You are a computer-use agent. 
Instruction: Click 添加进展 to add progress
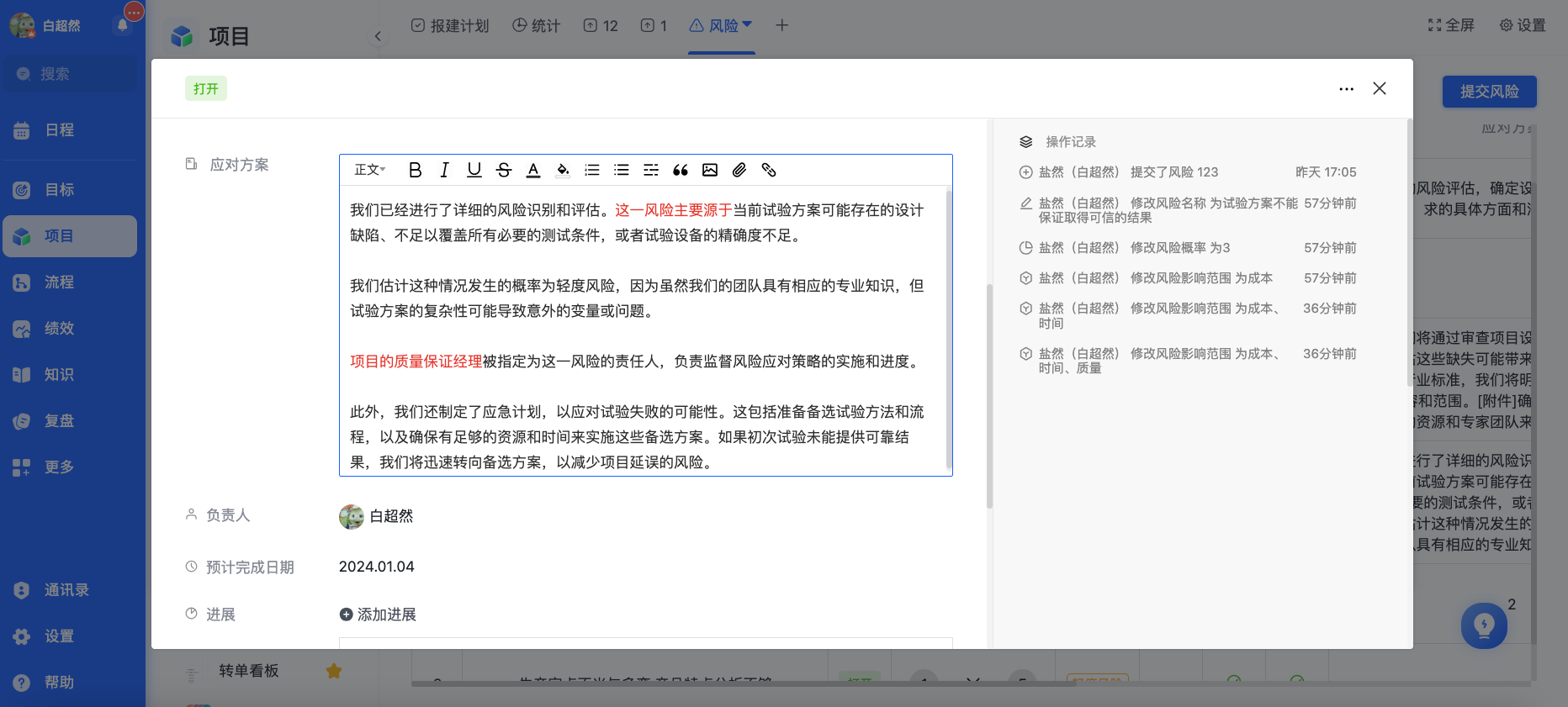[378, 615]
